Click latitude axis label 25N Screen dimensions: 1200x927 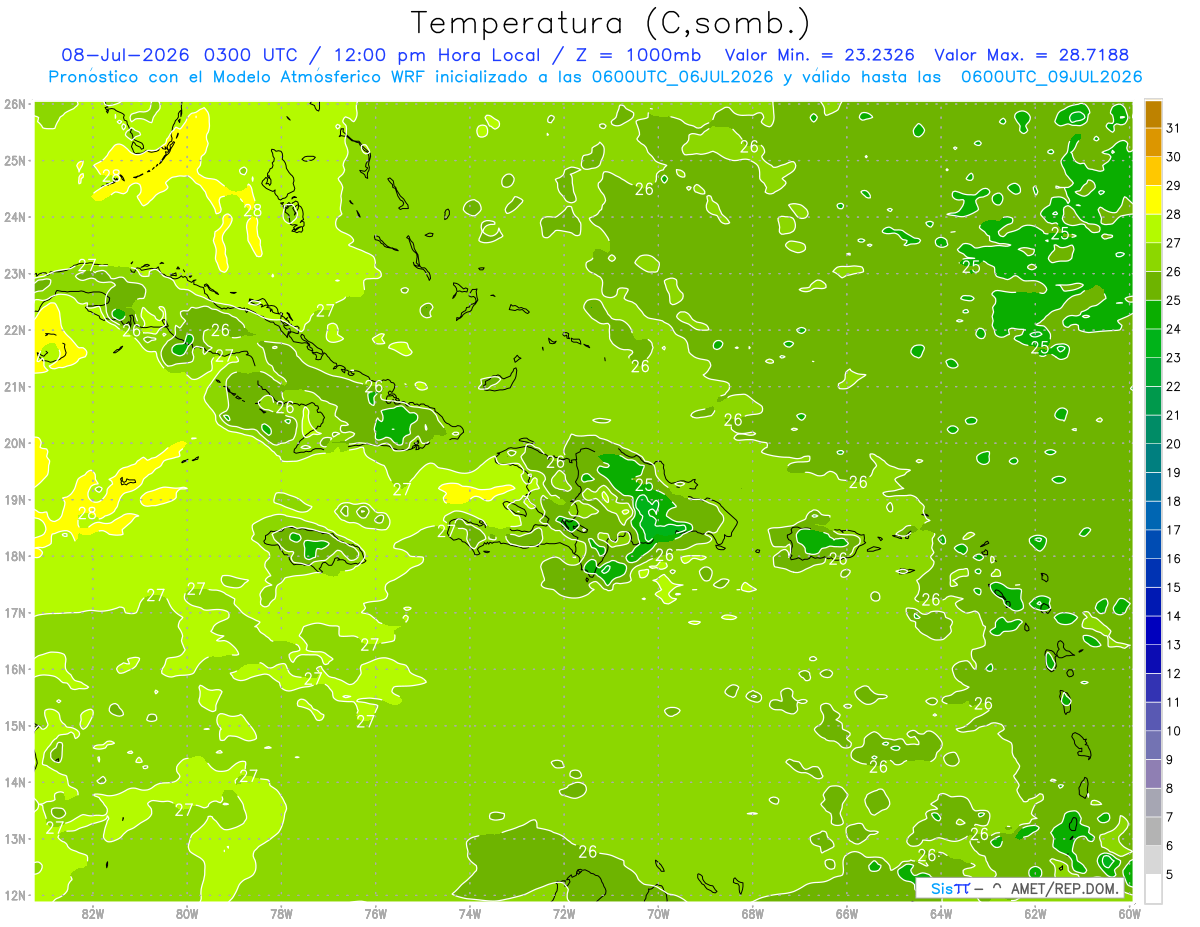click(15, 160)
